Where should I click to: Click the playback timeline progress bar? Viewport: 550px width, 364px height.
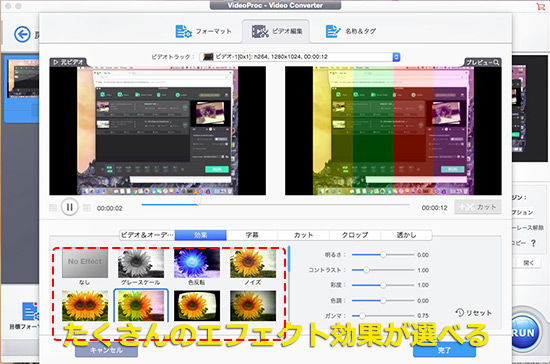tap(275, 204)
